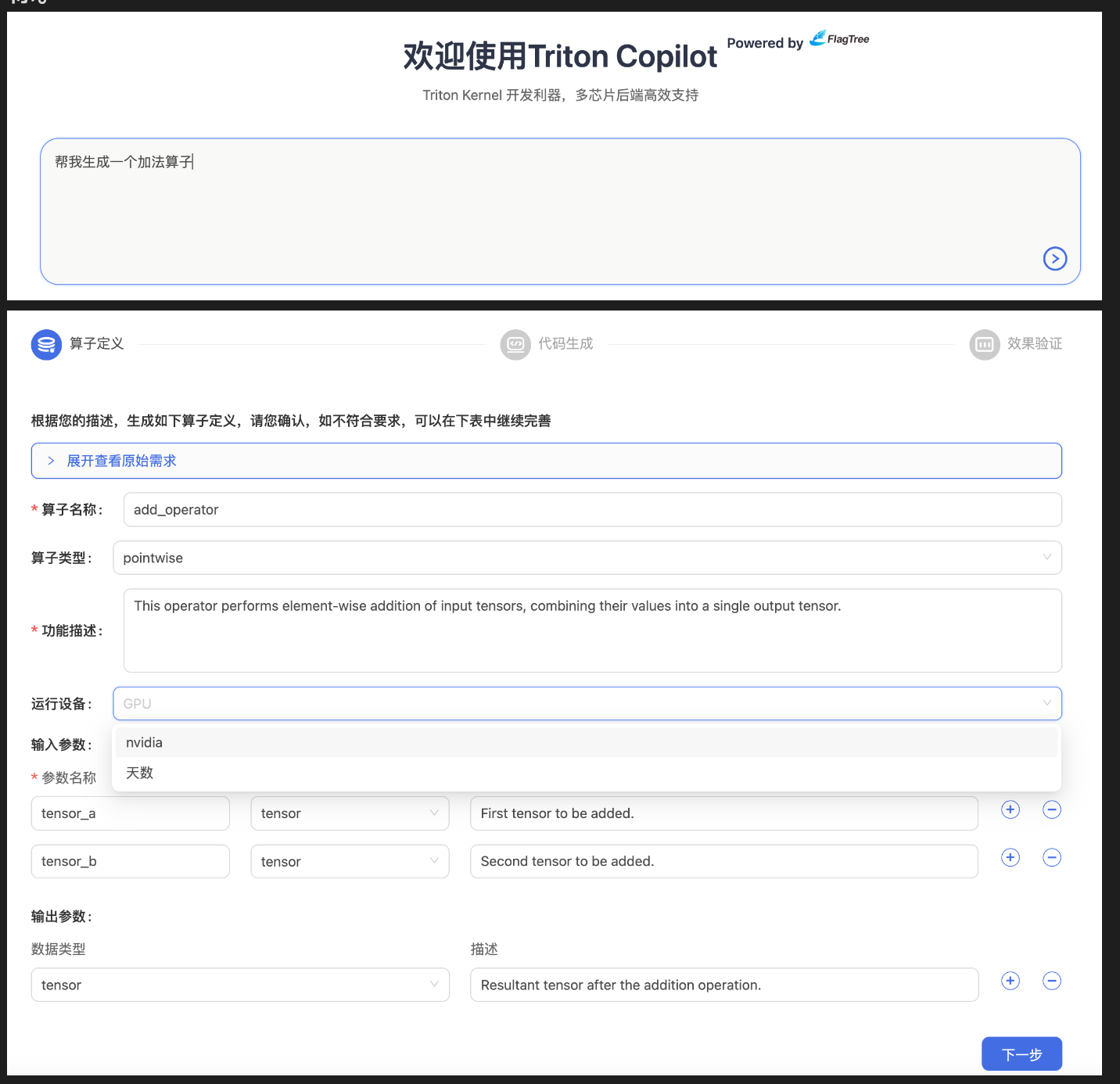Select the 算子定义 step icon
This screenshot has width=1120, height=1084.
click(46, 344)
